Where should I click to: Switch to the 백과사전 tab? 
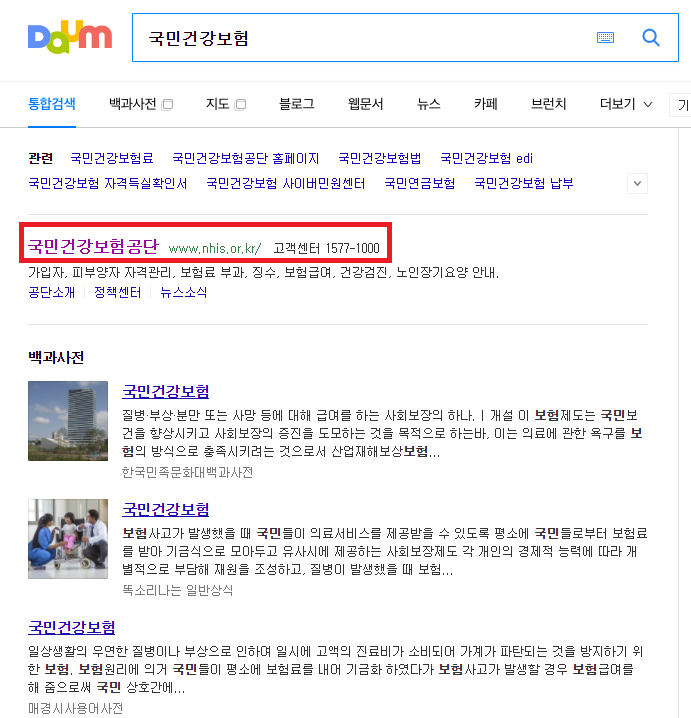133,104
